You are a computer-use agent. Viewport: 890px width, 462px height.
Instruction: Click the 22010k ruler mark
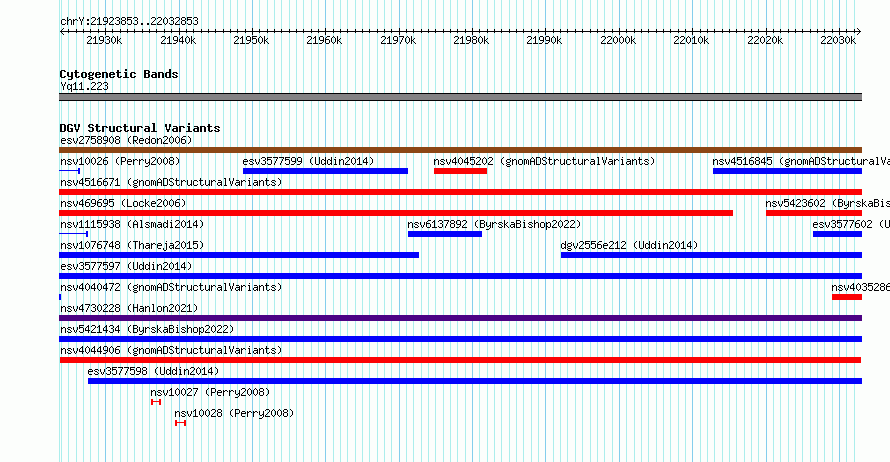(x=691, y=40)
